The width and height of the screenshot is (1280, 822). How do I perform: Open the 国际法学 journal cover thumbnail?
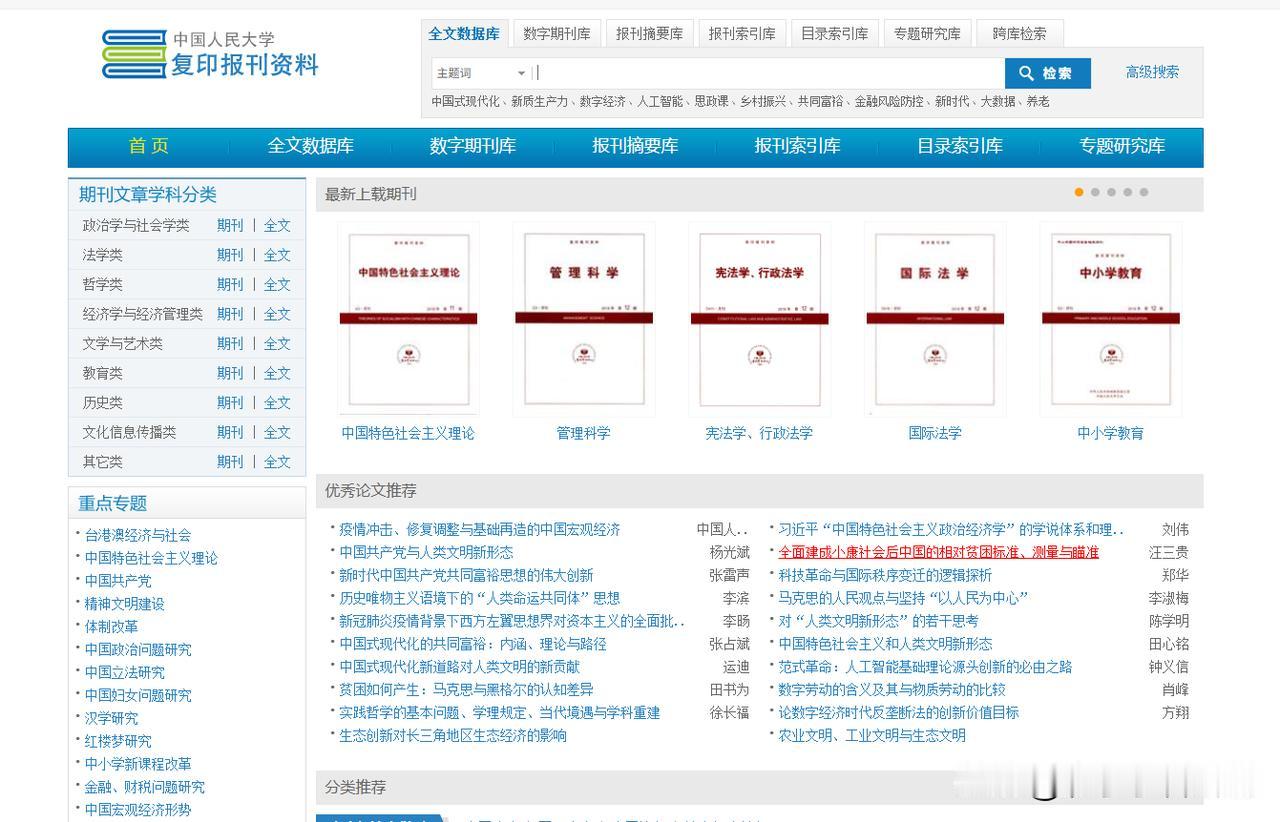click(x=935, y=319)
